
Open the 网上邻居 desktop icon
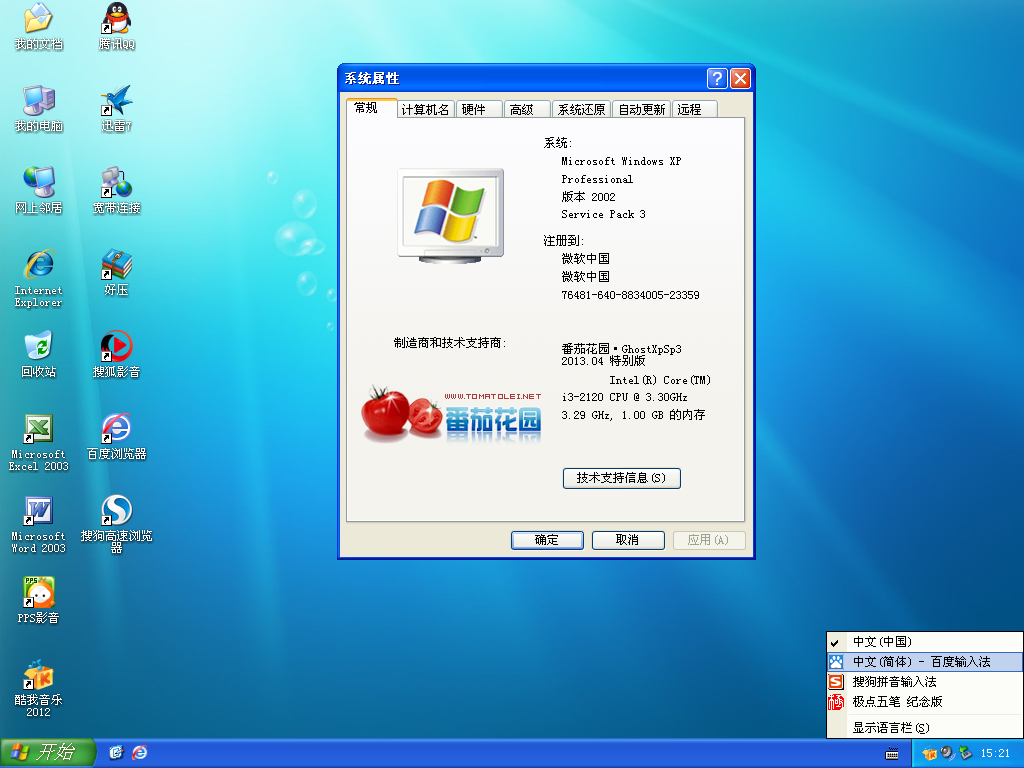click(39, 190)
